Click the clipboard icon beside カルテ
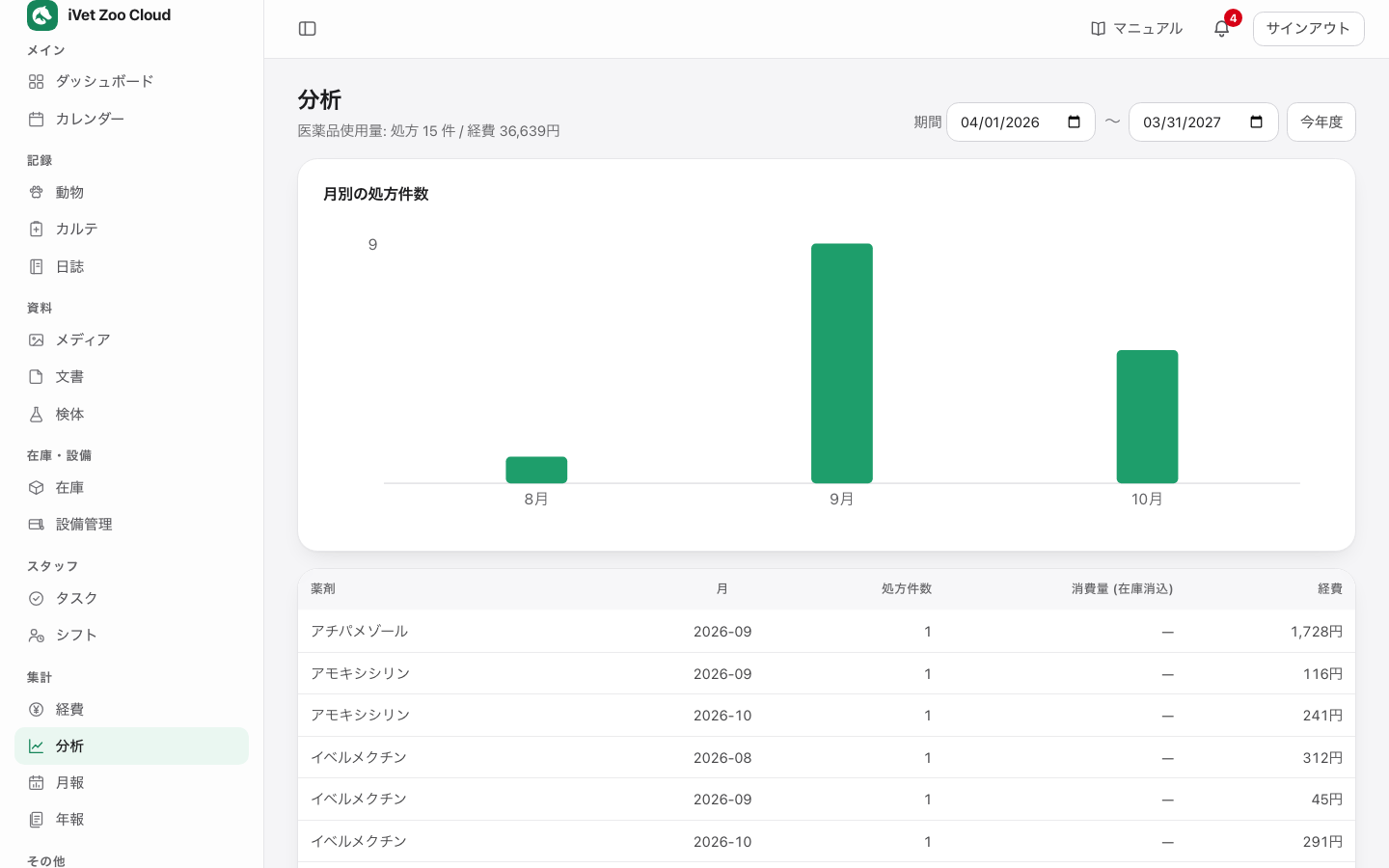Image resolution: width=1389 pixels, height=868 pixels. click(37, 230)
